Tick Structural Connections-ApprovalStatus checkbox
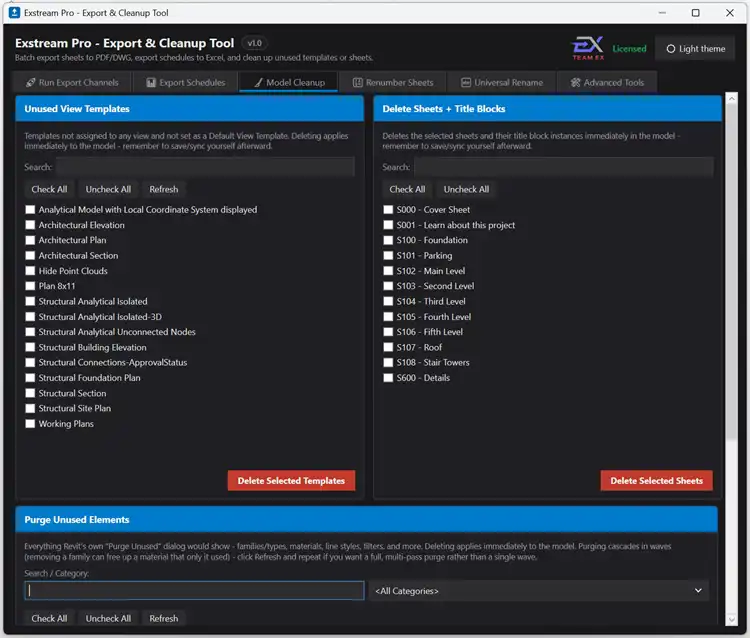Image resolution: width=750 pixels, height=638 pixels. point(30,363)
